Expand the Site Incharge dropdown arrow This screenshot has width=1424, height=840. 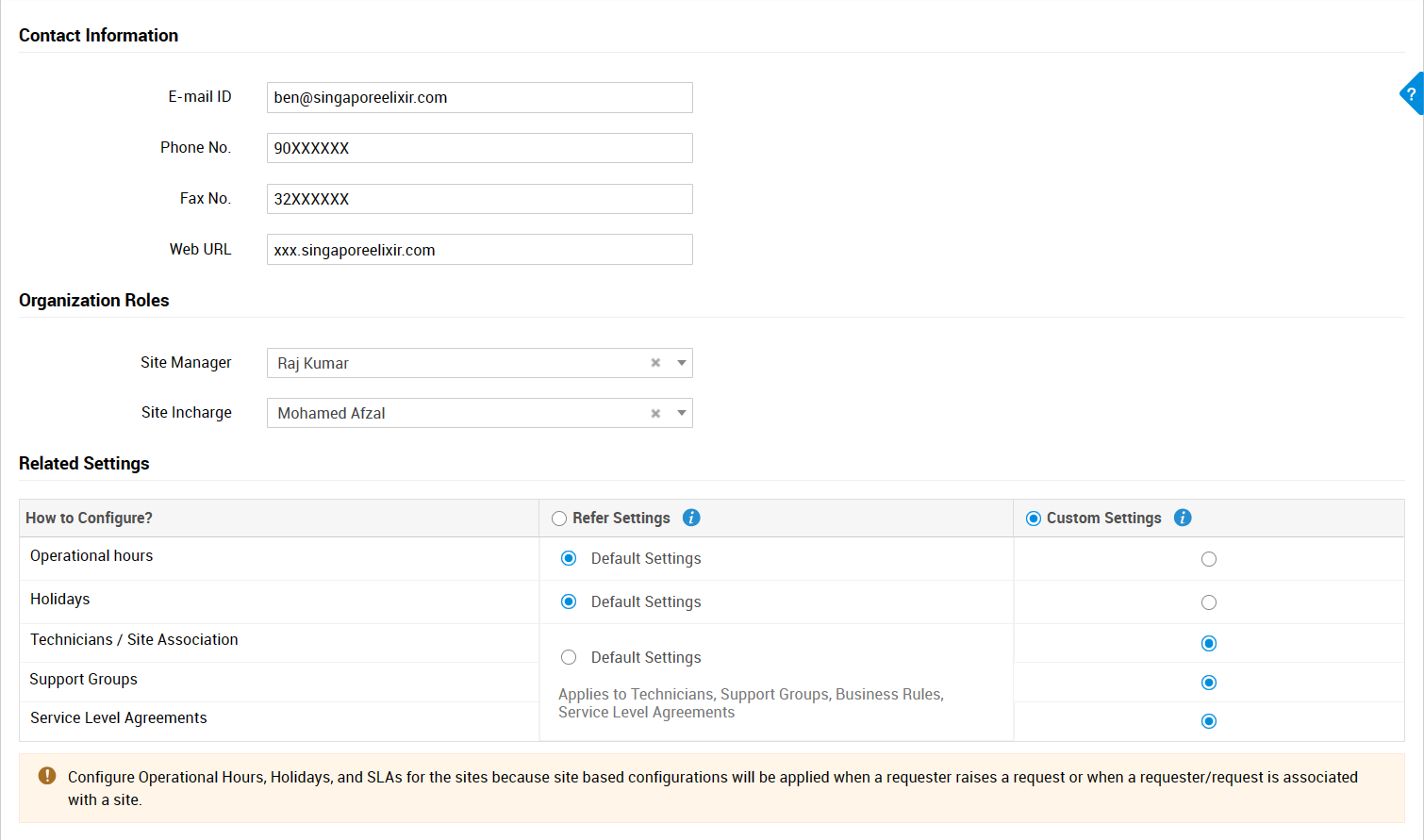click(682, 413)
